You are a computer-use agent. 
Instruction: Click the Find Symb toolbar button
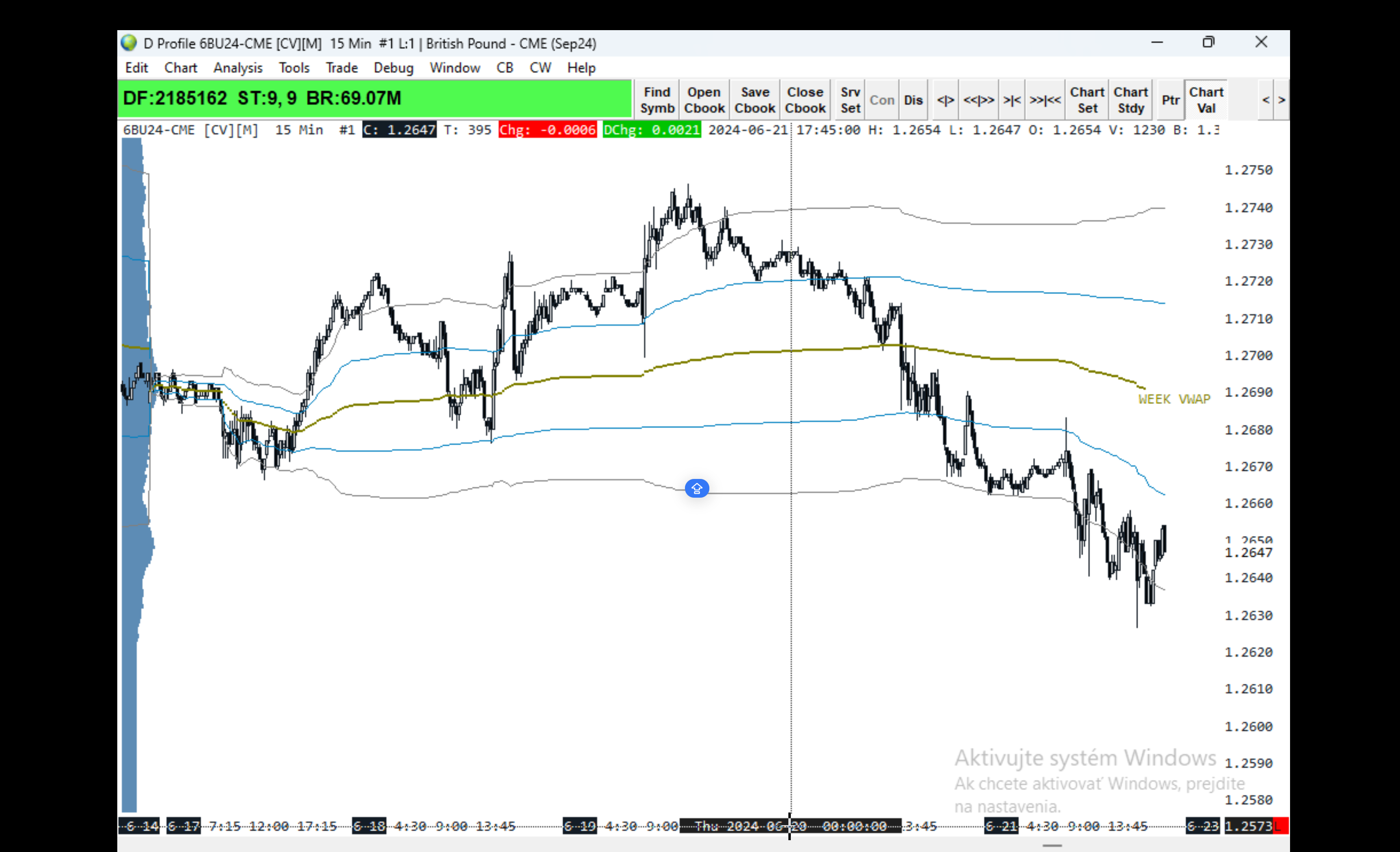[x=657, y=100]
